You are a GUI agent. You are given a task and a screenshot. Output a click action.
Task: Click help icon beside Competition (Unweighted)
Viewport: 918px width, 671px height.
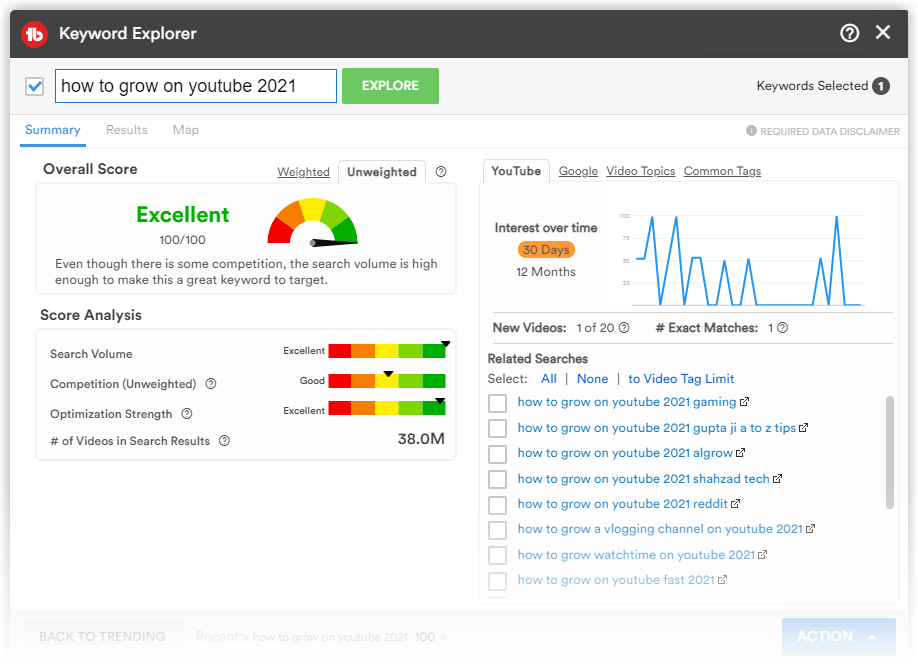click(x=211, y=383)
